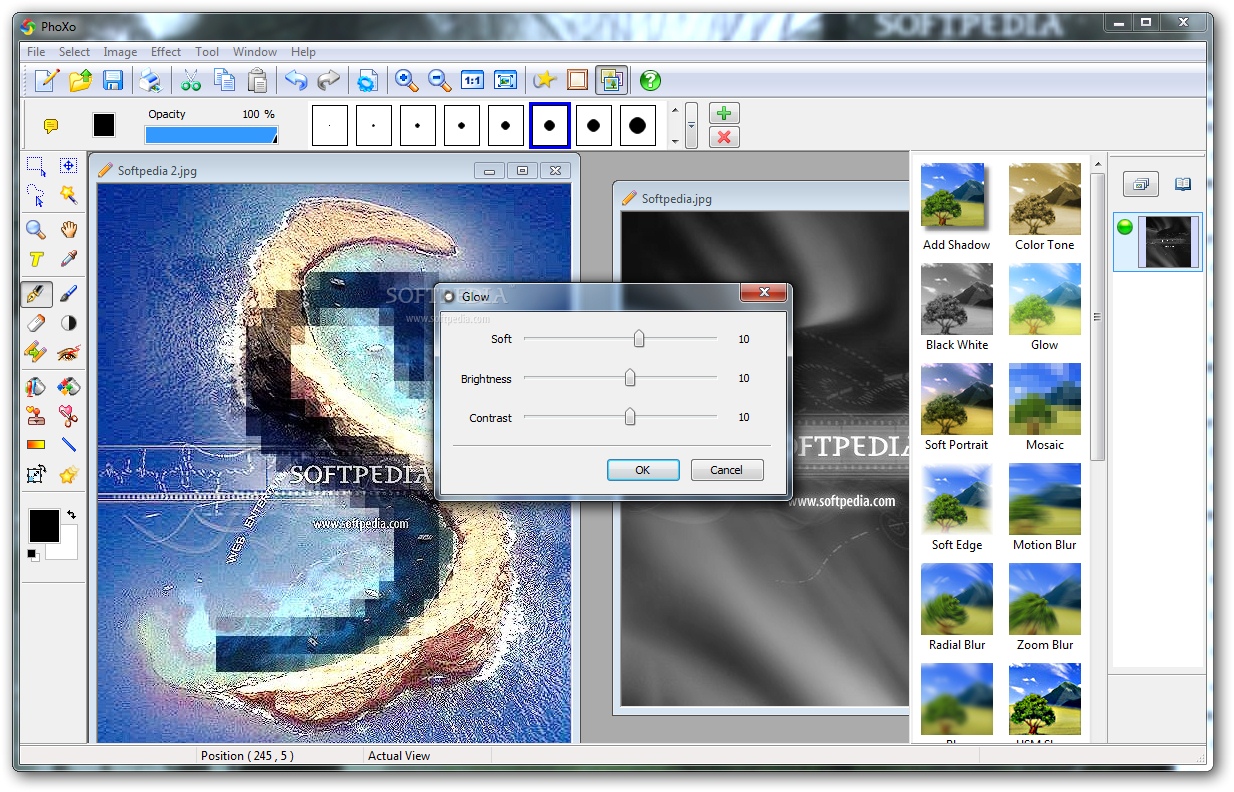
Task: Adjust the Soft slider in Glow dialog
Action: (x=639, y=339)
